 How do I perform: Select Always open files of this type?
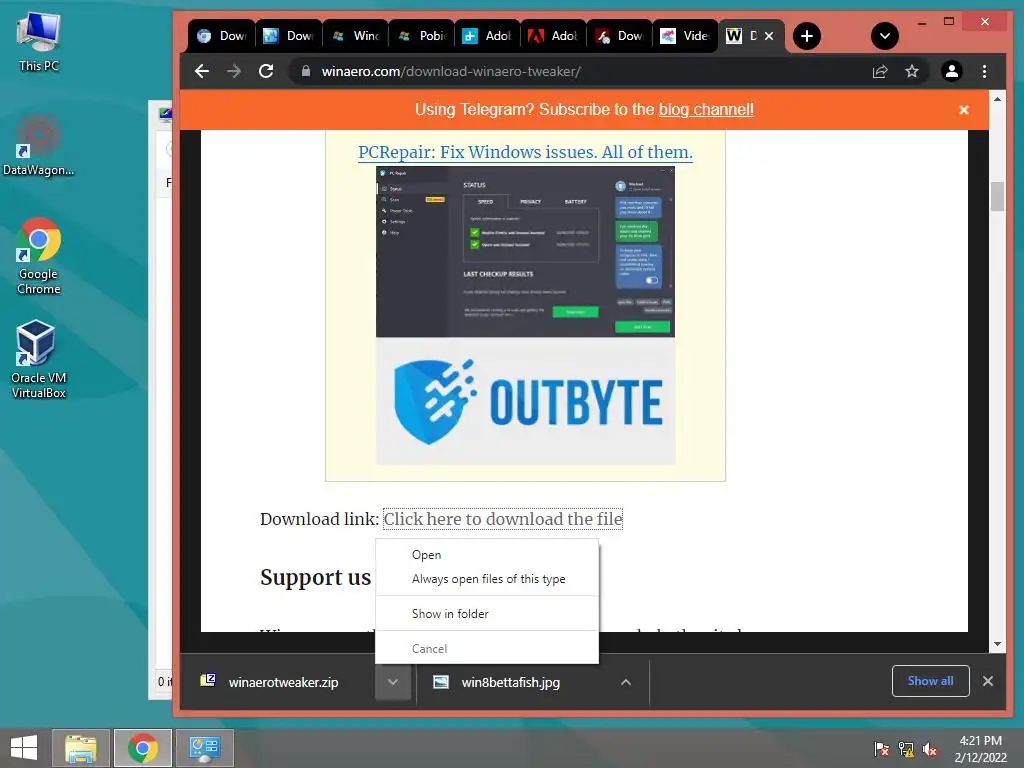487,579
